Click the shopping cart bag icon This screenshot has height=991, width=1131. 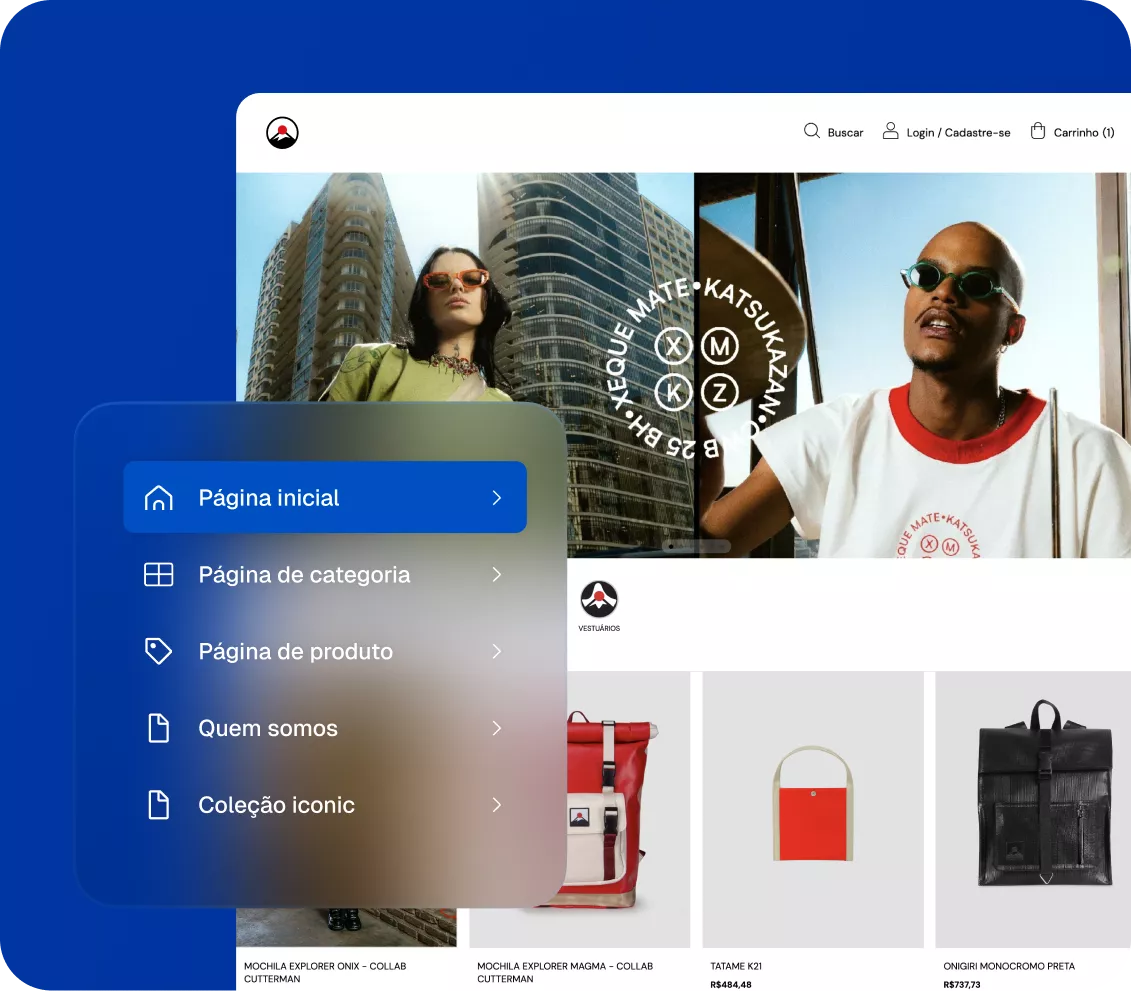1037,131
